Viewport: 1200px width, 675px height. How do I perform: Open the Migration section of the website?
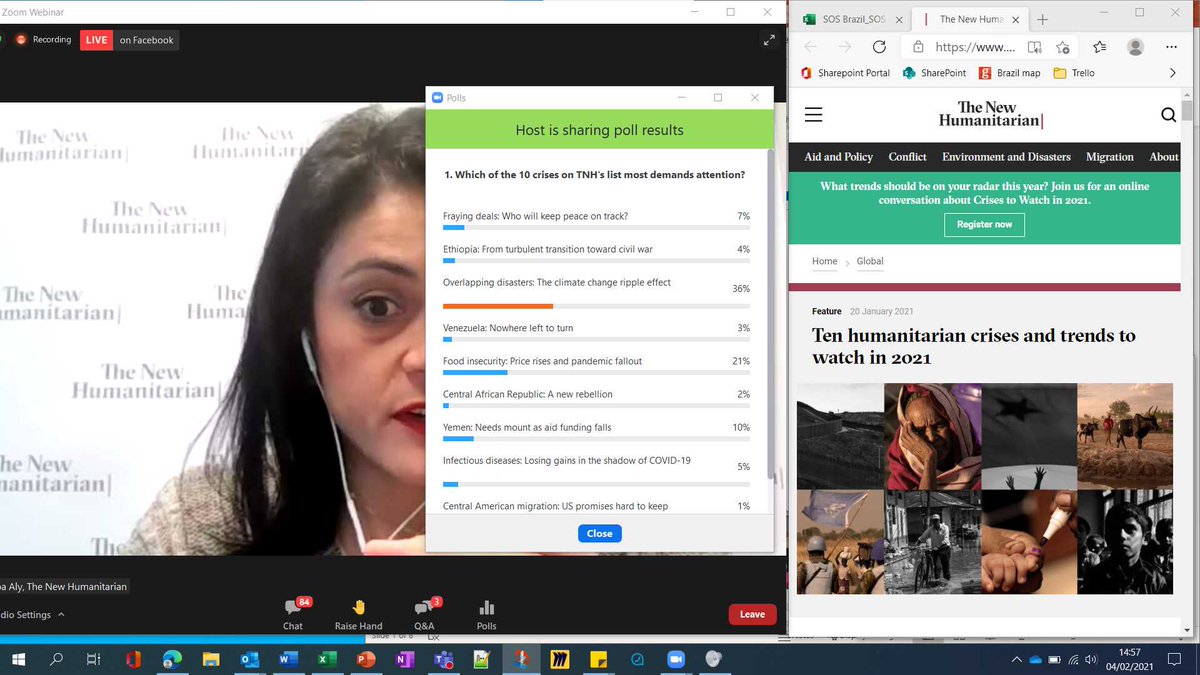(x=1109, y=157)
